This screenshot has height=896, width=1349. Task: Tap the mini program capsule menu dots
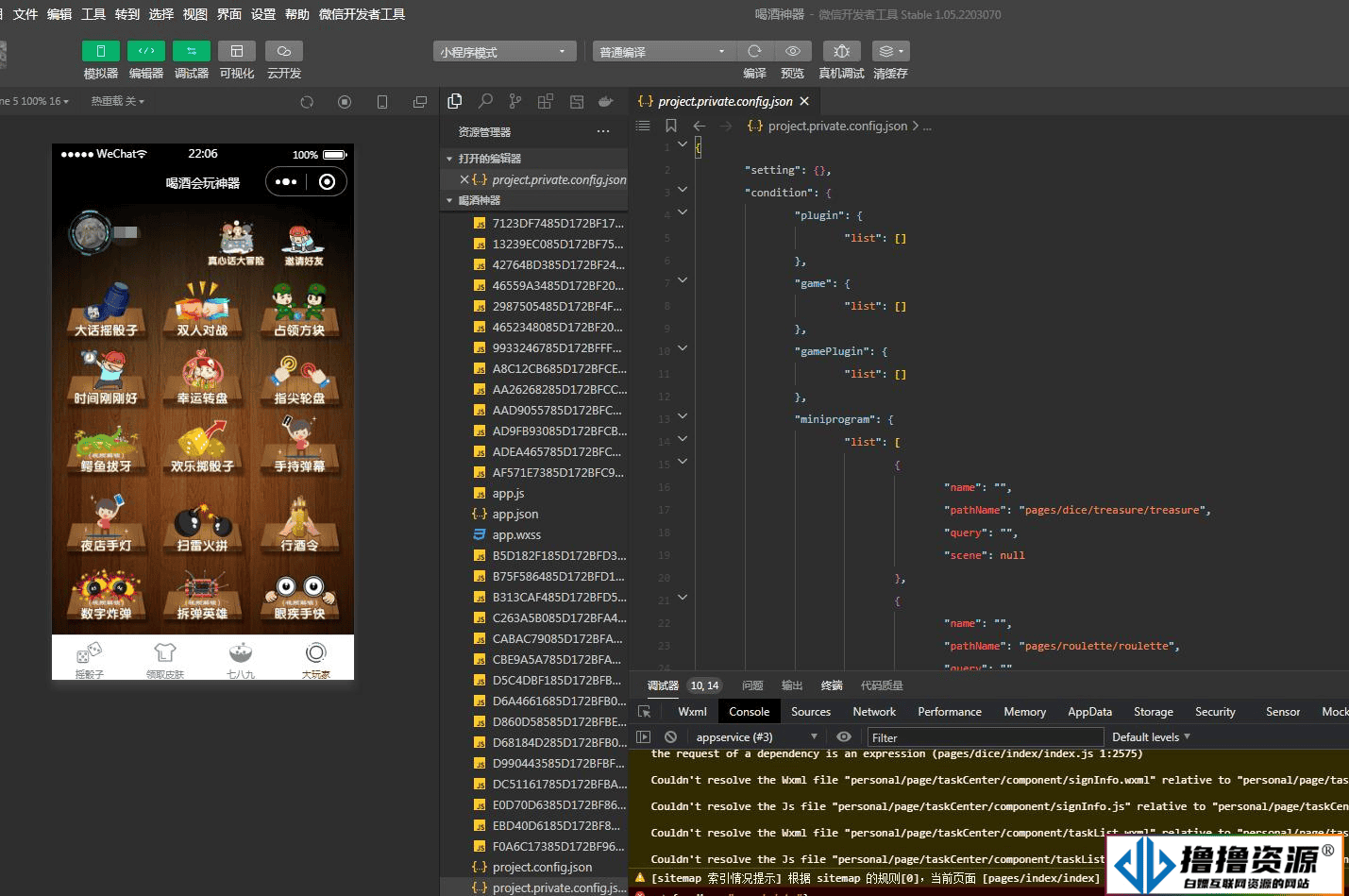pos(286,182)
